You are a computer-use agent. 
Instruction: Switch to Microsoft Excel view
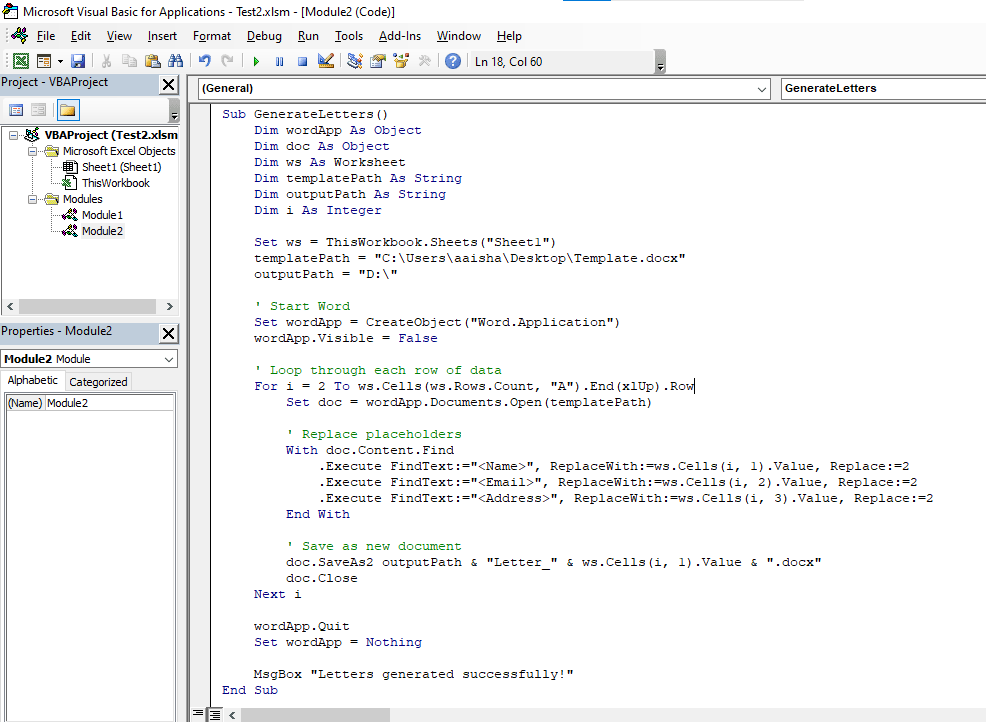click(x=20, y=60)
